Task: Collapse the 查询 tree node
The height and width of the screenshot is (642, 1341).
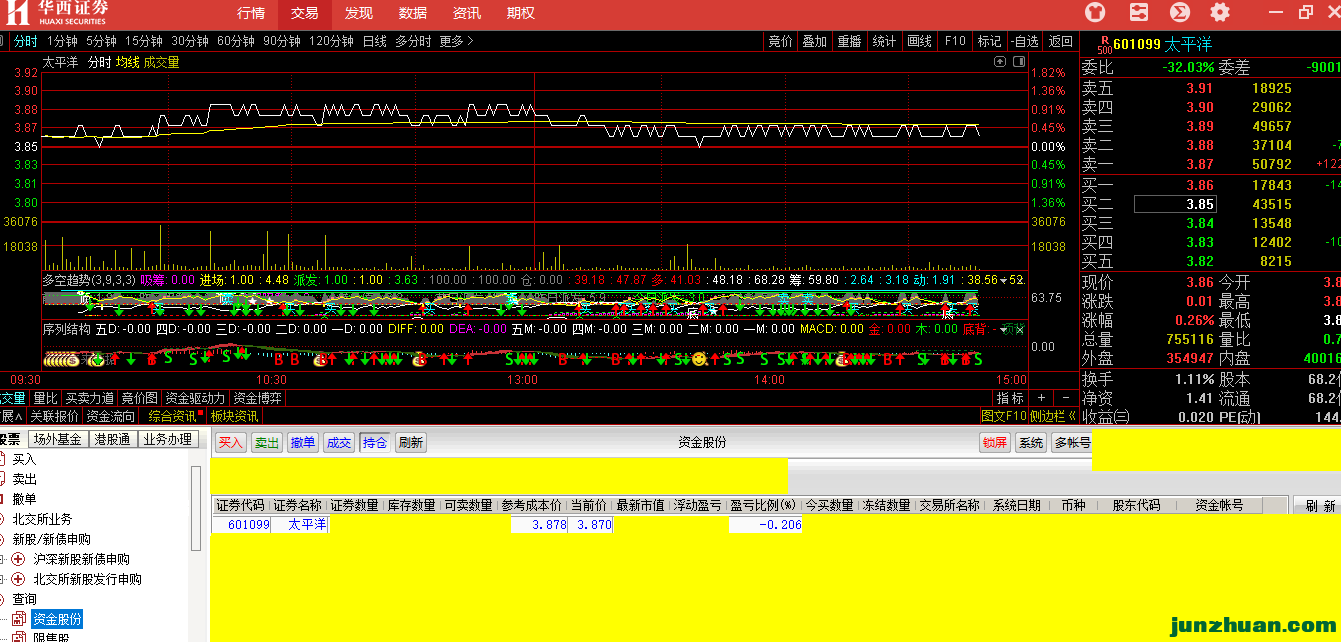Action: click(x=3, y=599)
